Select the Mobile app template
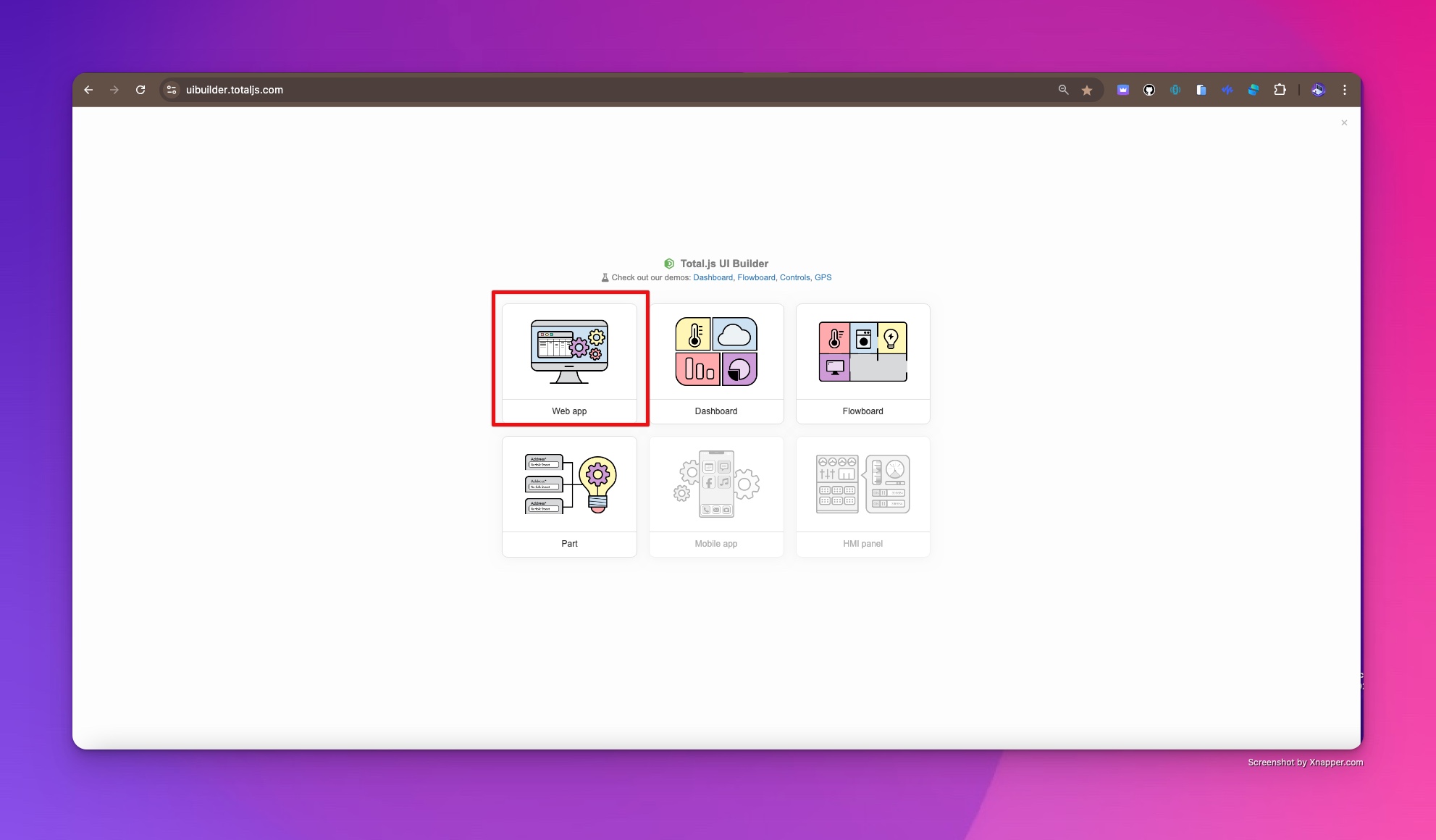This screenshot has width=1436, height=840. click(716, 496)
